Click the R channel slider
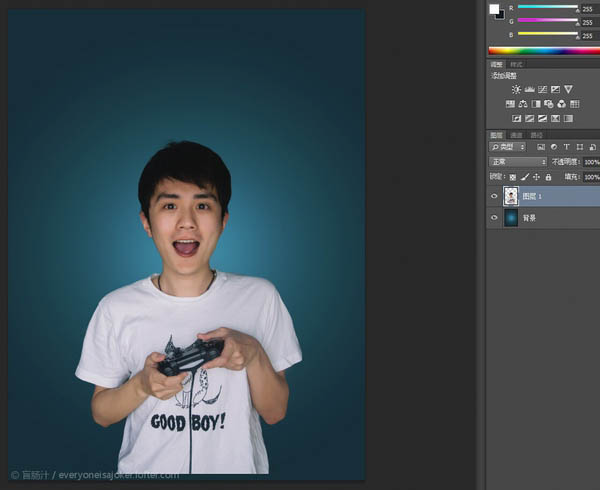Image resolution: width=600 pixels, height=490 pixels. 548,7
